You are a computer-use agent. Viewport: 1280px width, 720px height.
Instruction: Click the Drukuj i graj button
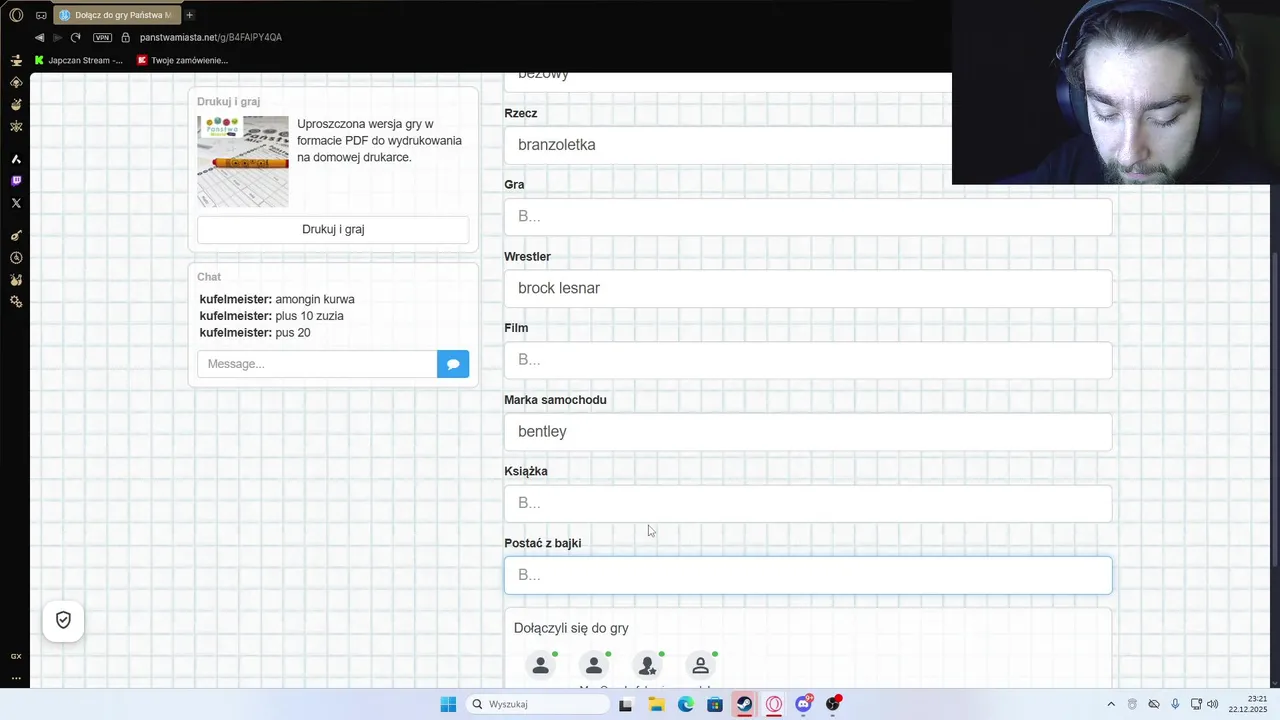click(333, 229)
